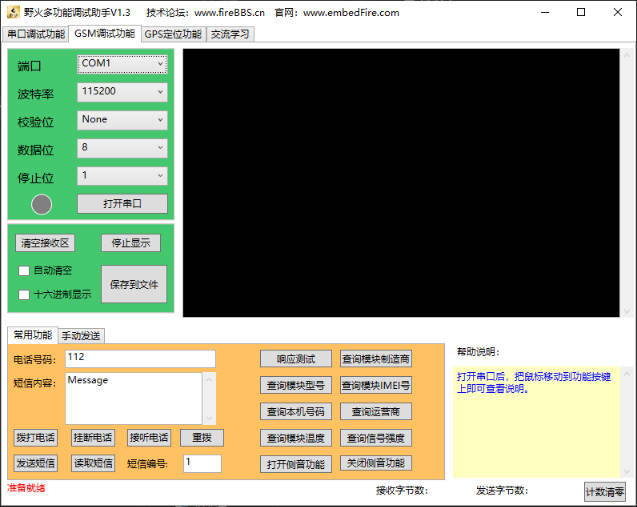Click the 清空接收区 button
637x507 pixels.
[x=45, y=243]
